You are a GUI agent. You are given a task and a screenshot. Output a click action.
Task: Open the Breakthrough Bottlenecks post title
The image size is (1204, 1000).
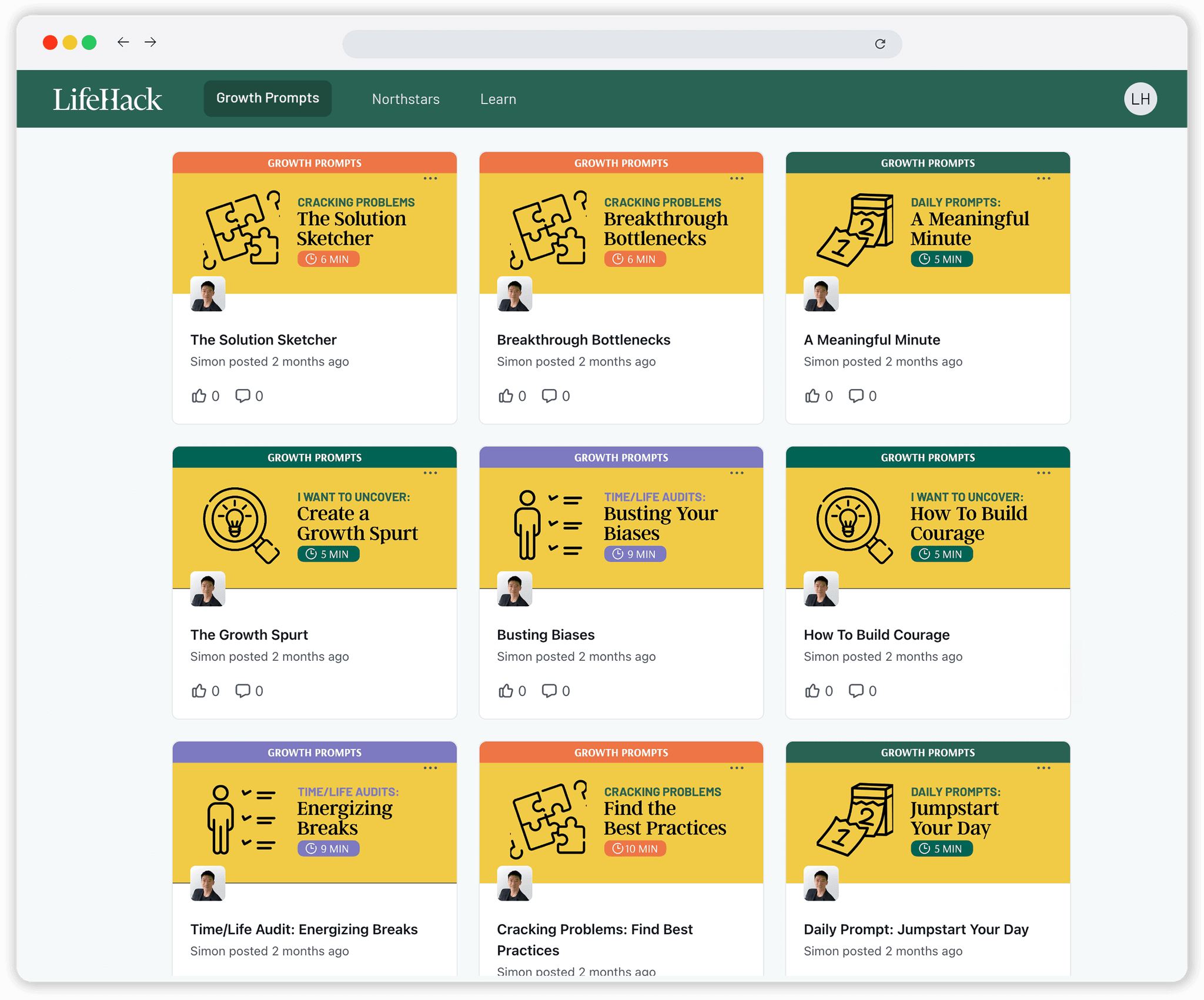click(x=583, y=340)
